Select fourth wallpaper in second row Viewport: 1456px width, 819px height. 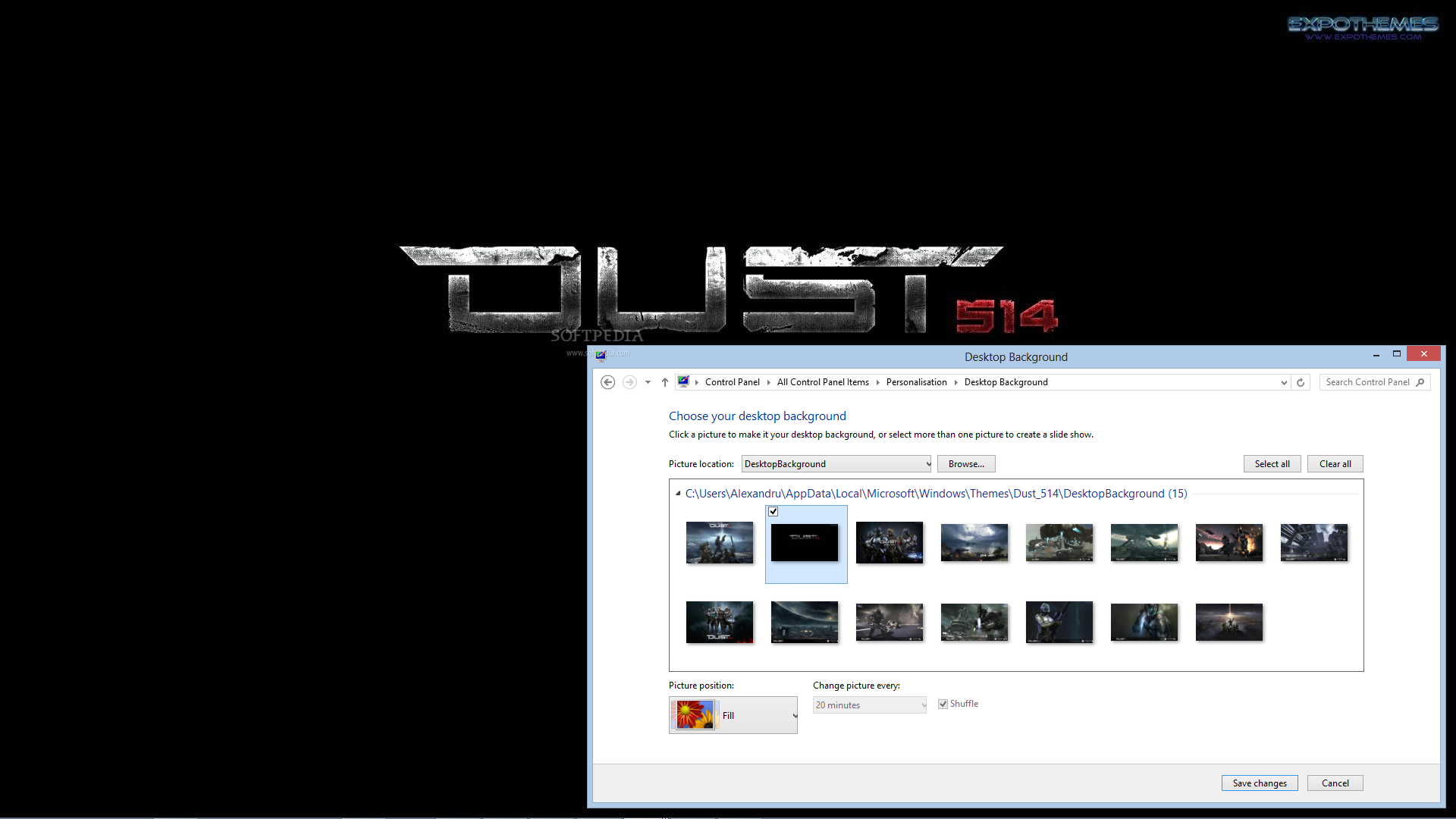pyautogui.click(x=974, y=623)
